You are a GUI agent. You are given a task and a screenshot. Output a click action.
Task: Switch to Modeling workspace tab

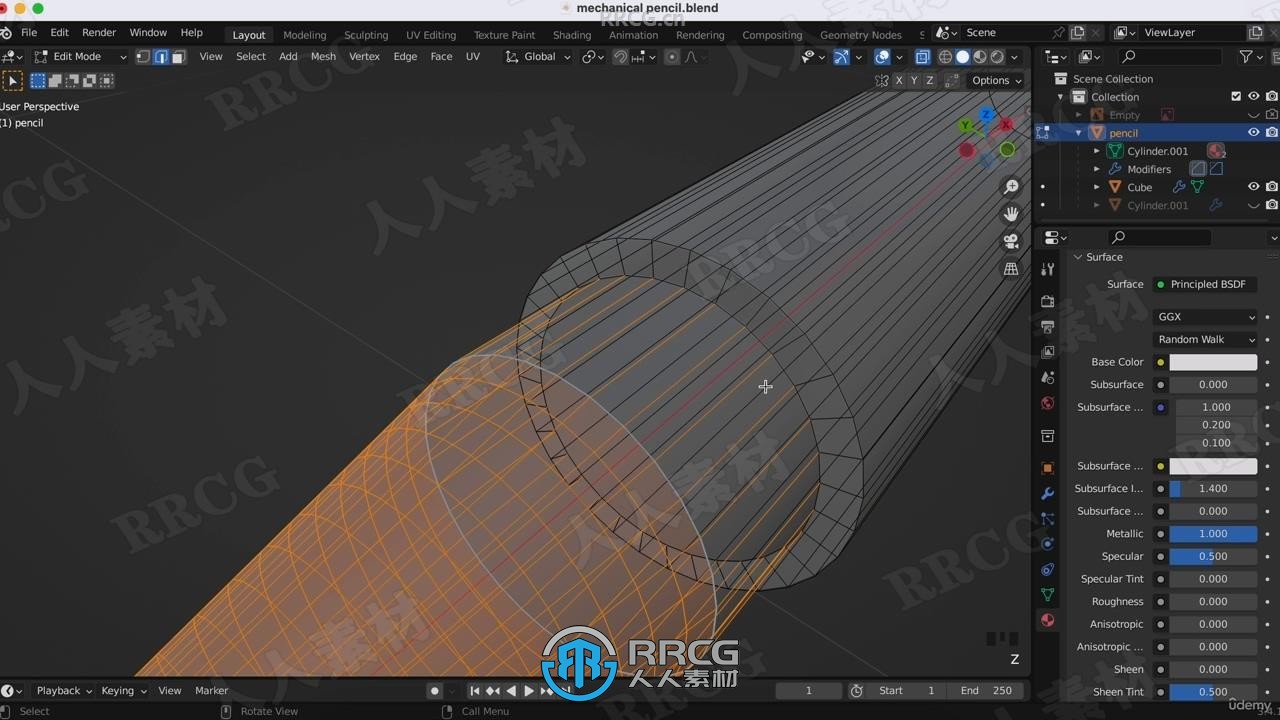click(x=304, y=35)
